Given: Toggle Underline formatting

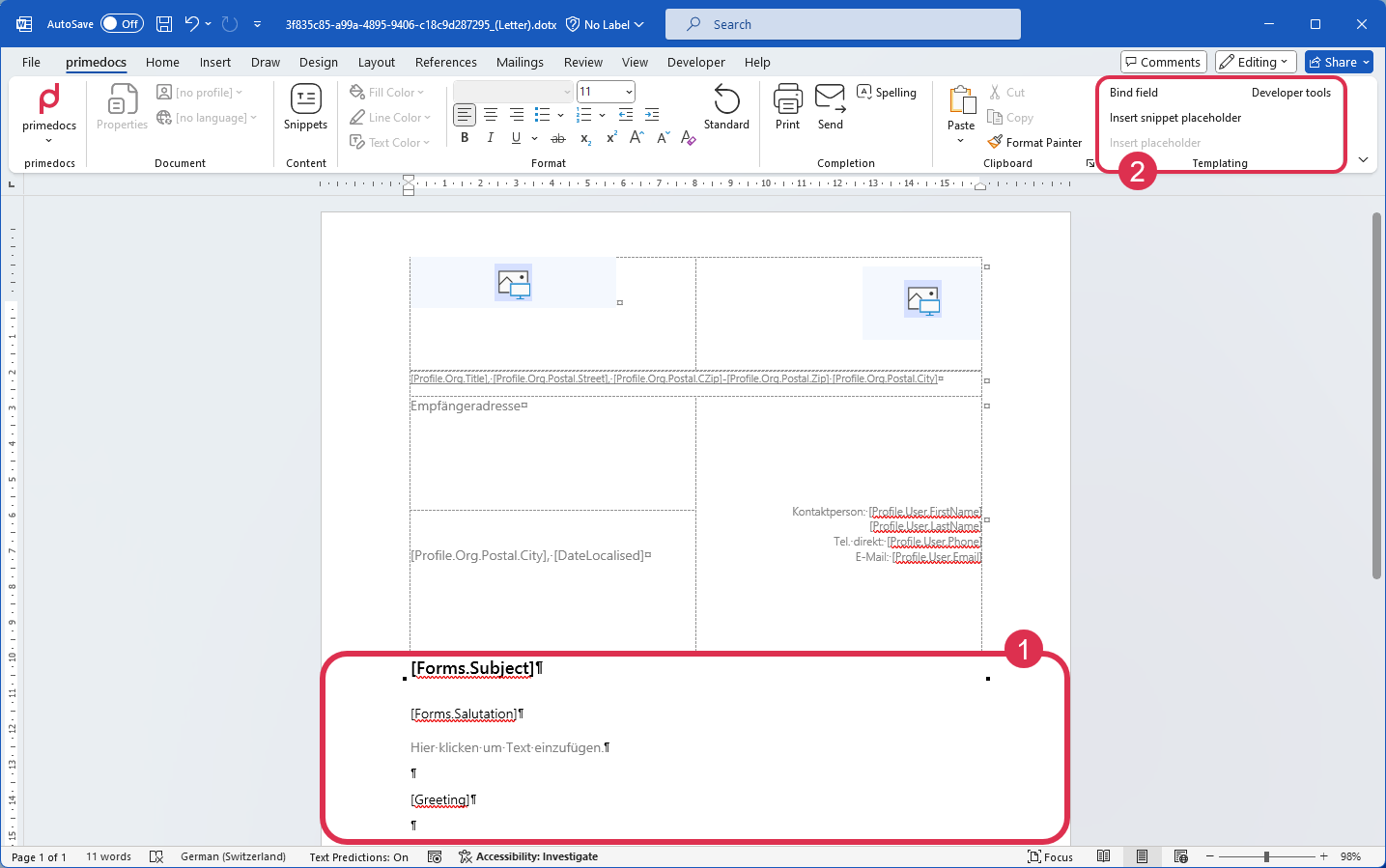Looking at the screenshot, I should (x=516, y=138).
